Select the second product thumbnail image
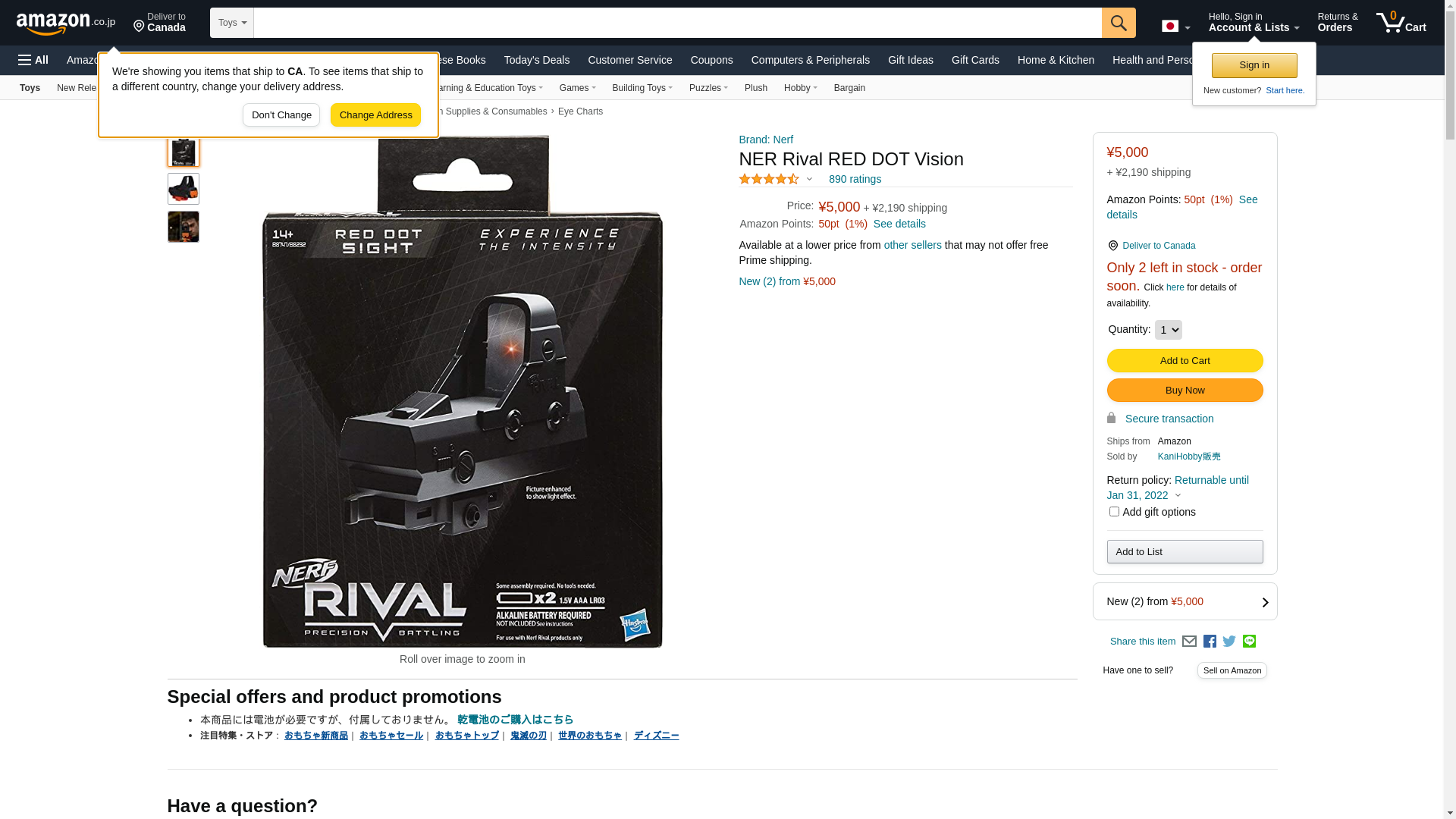 (x=184, y=189)
